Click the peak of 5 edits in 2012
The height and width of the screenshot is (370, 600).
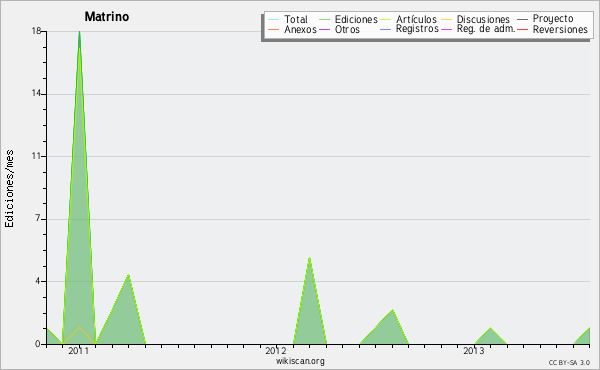coord(309,258)
